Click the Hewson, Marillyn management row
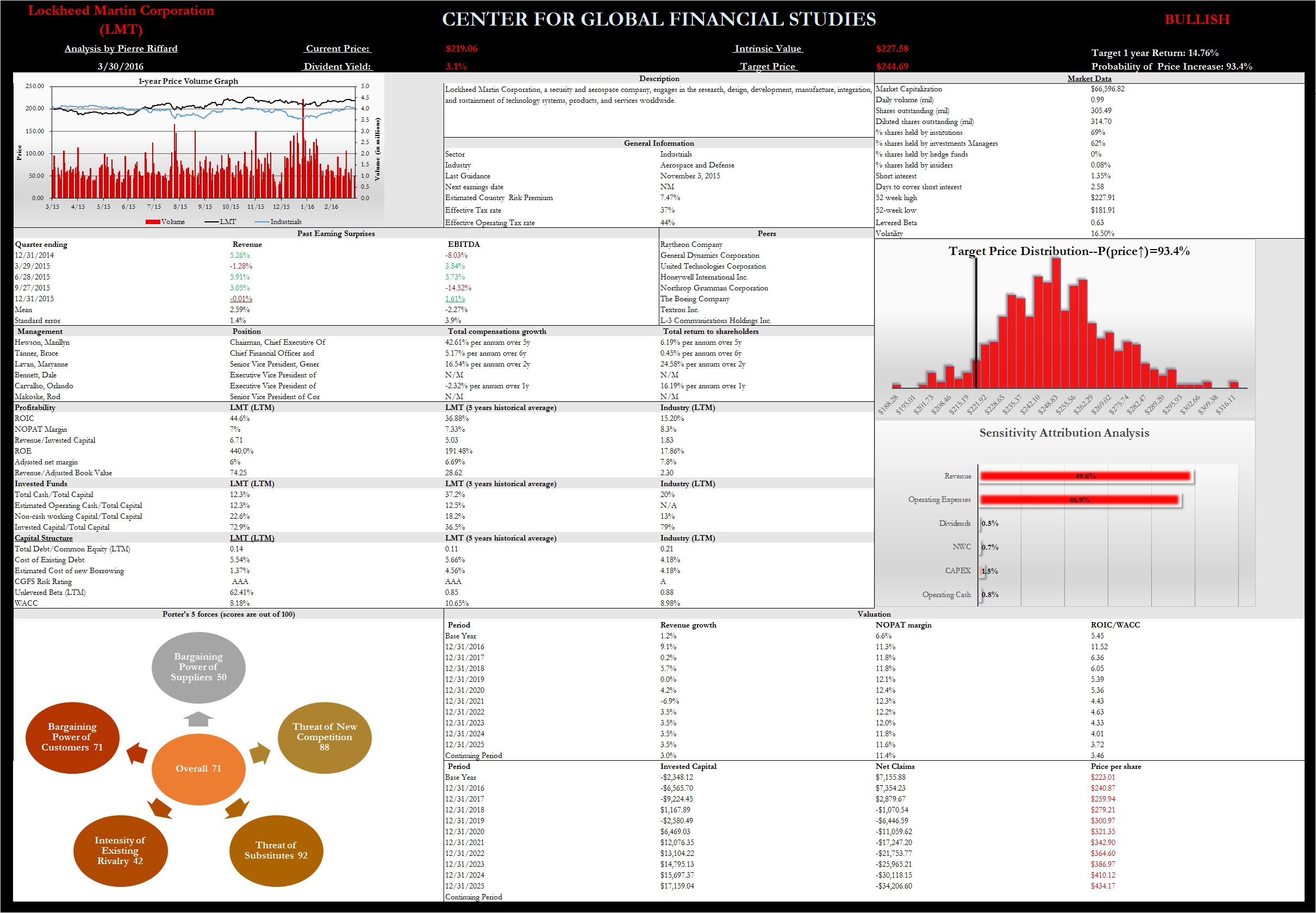Screen dimensions: 1316x913 [444, 342]
